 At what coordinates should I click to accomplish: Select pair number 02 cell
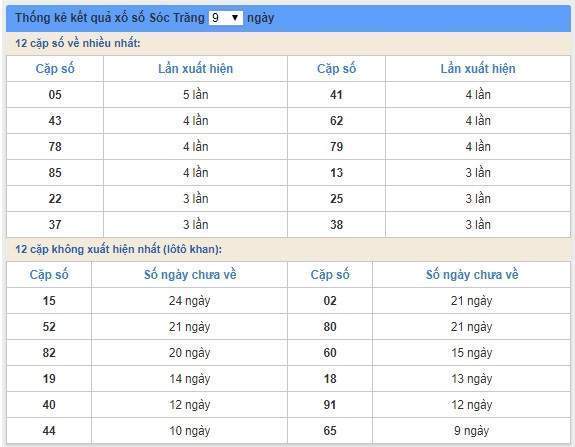tap(330, 301)
